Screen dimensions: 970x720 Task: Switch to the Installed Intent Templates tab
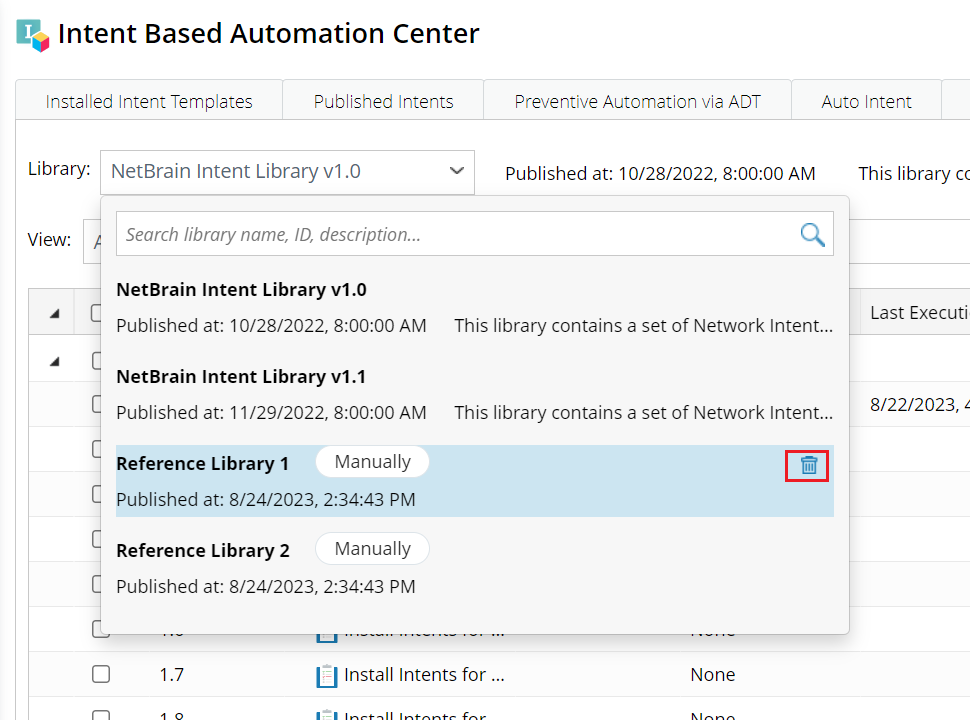click(149, 101)
